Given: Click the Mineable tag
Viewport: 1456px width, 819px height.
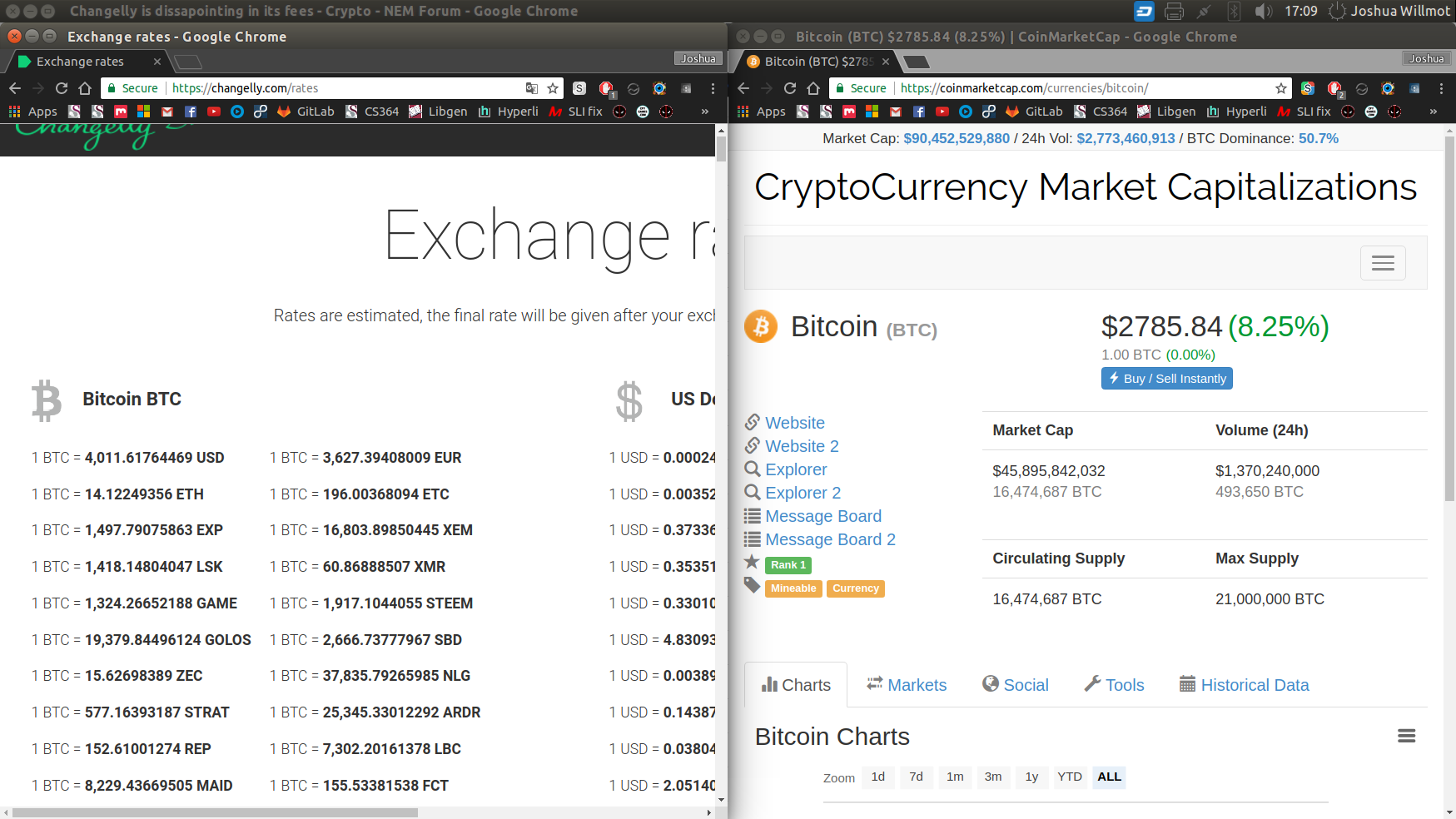Looking at the screenshot, I should click(x=793, y=588).
